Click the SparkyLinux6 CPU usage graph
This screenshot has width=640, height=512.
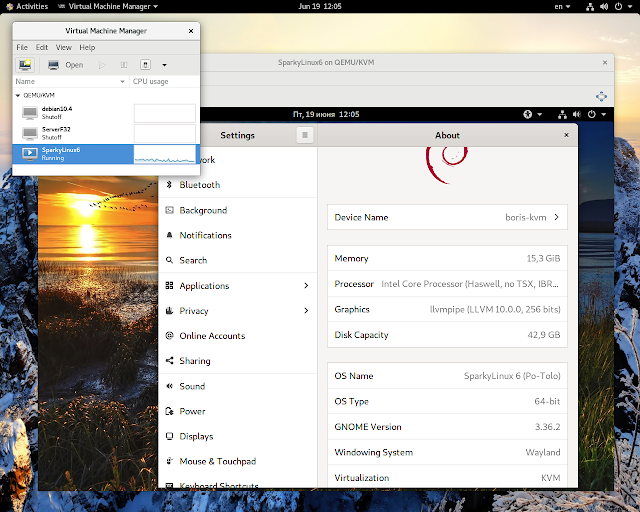165,154
